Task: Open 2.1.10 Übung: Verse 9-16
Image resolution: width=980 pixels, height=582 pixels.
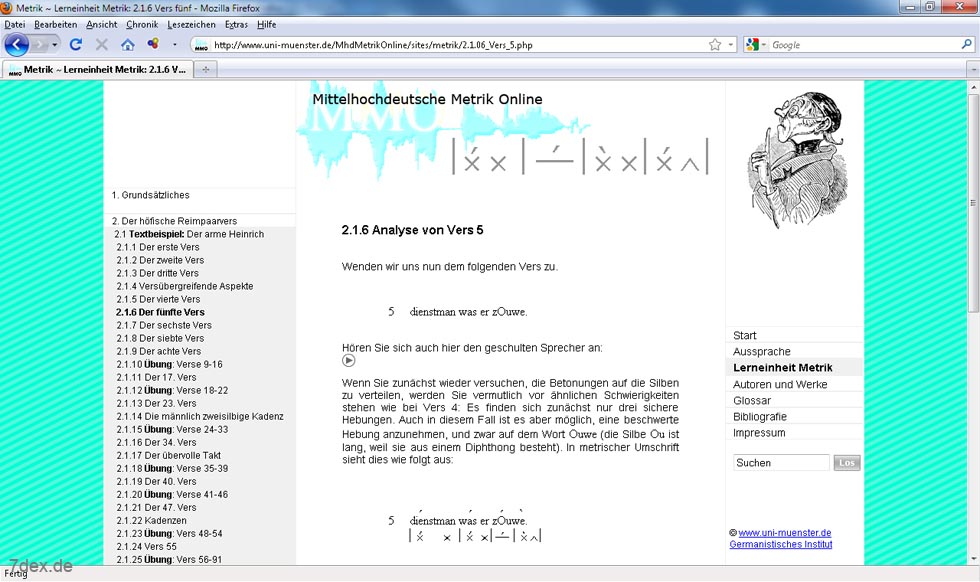Action: click(169, 364)
